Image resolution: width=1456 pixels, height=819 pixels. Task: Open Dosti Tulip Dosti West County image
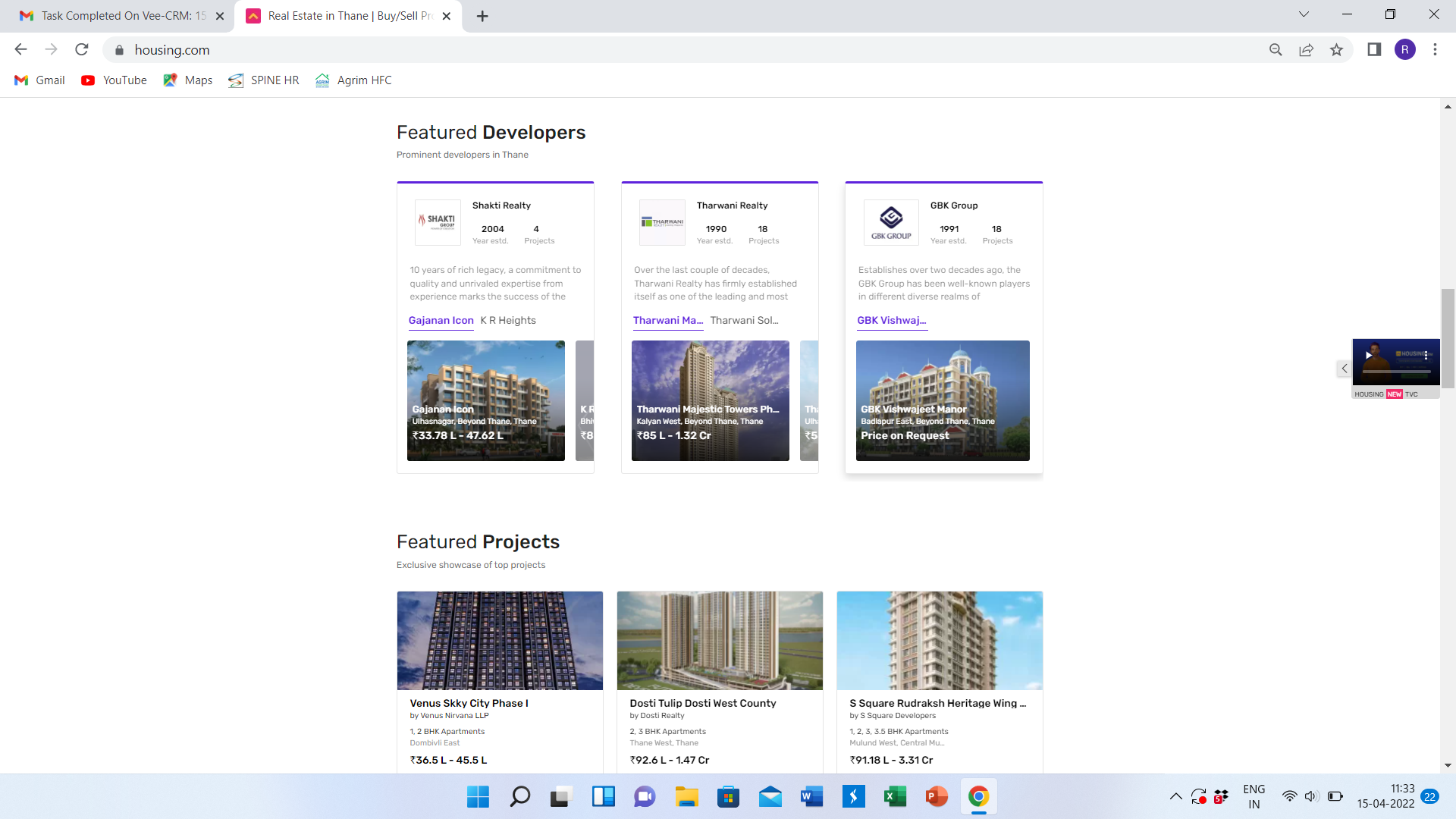click(720, 641)
